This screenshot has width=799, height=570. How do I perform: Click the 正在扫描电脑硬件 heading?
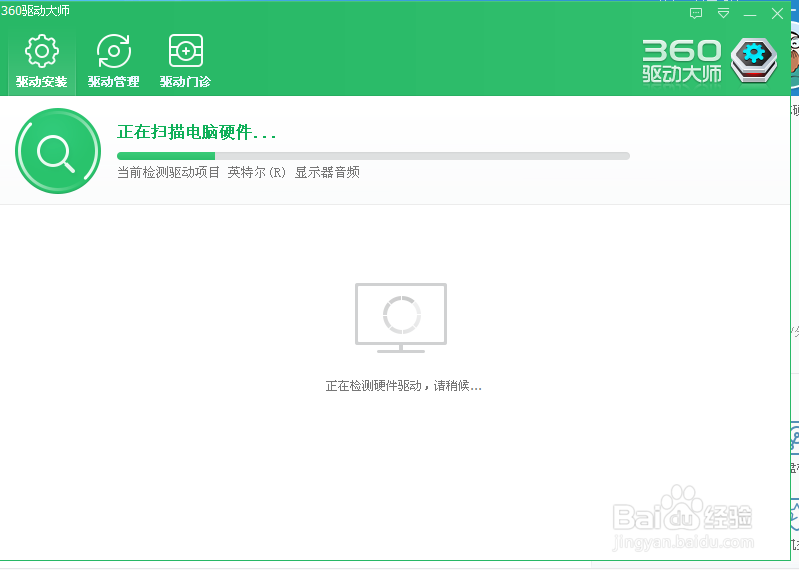click(196, 132)
